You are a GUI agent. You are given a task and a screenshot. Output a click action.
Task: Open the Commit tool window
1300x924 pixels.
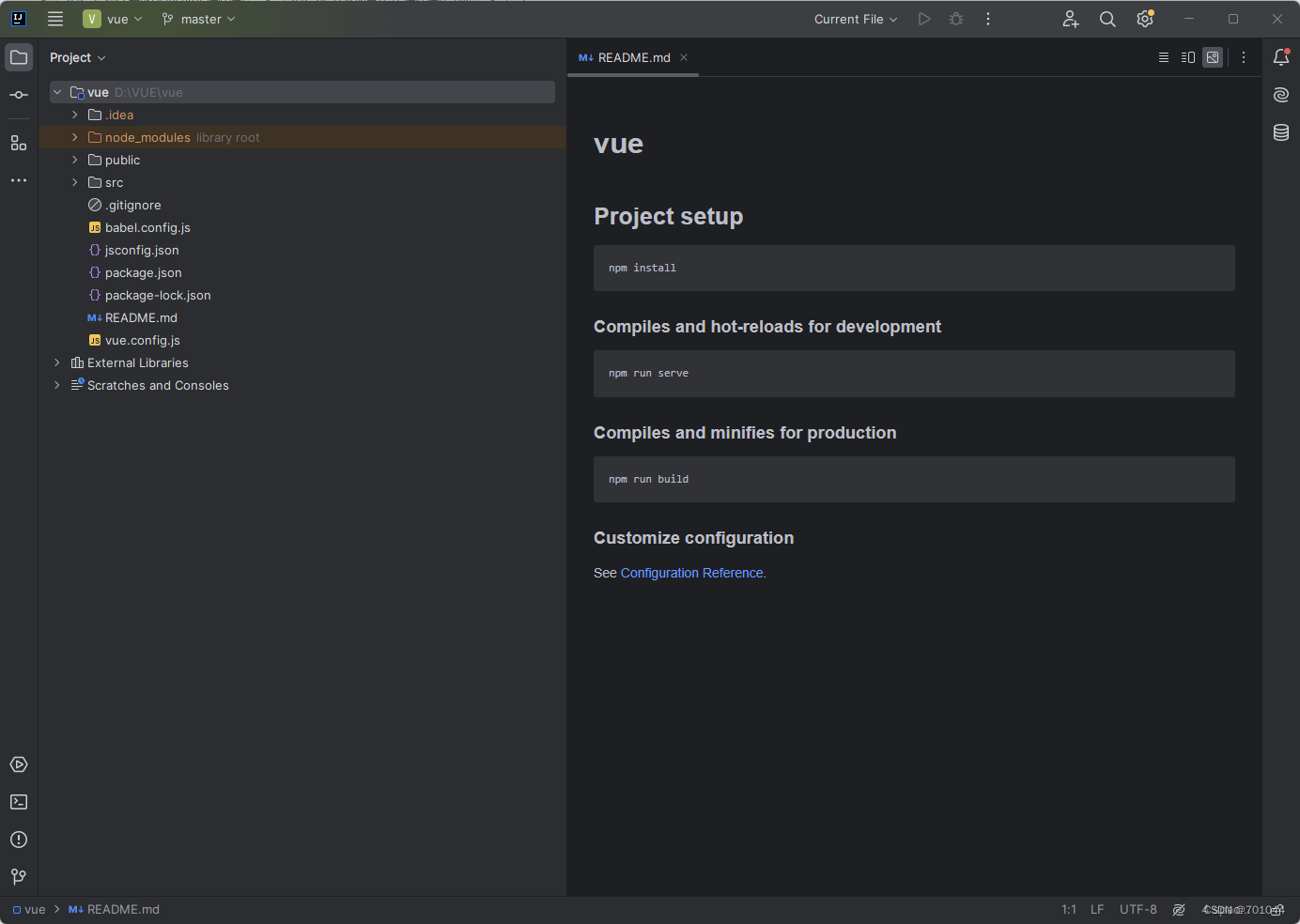(19, 94)
